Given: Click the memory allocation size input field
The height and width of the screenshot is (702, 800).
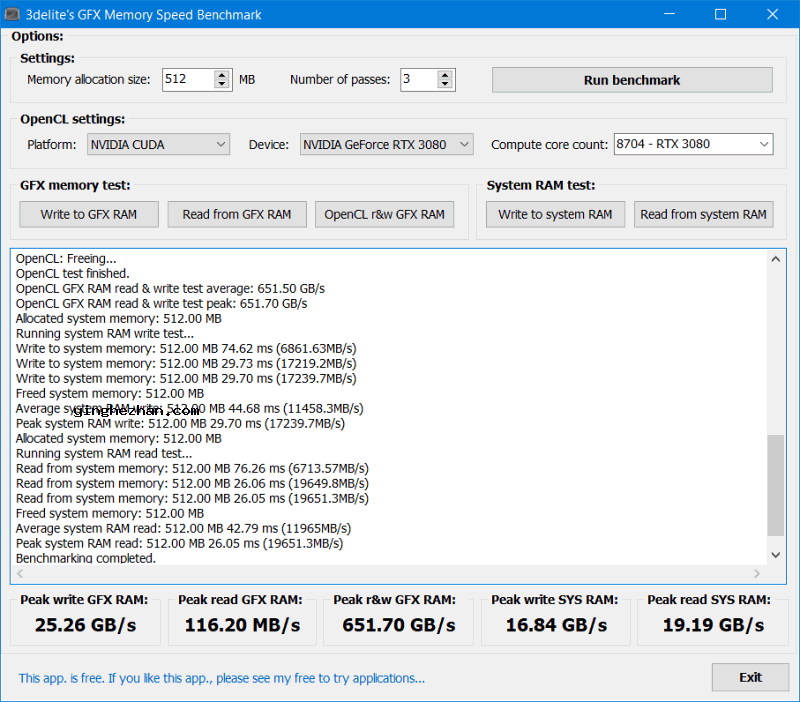Looking at the screenshot, I should 187,80.
